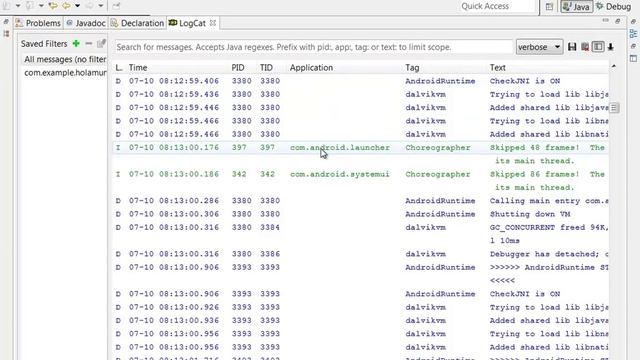640x360 pixels.
Task: Export selected log items to file
Action: [x=572, y=47]
